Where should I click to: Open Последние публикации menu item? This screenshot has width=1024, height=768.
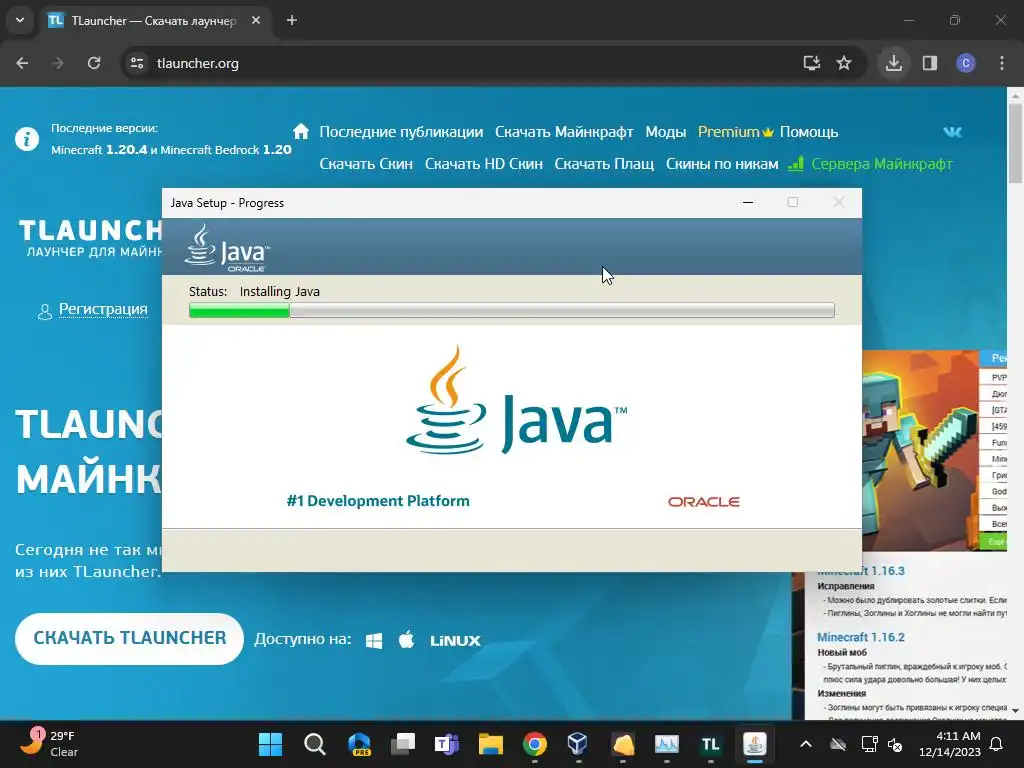pos(401,132)
